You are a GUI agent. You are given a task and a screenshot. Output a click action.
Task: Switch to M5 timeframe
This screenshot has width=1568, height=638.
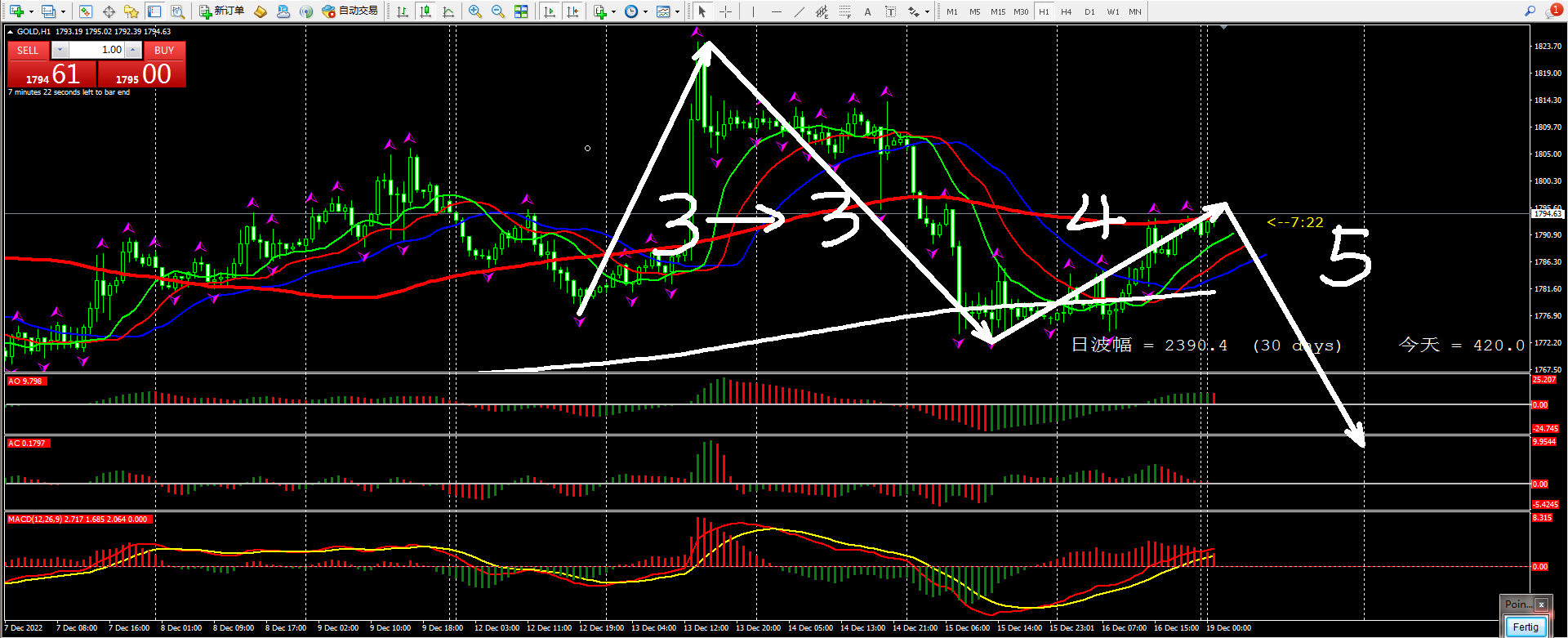point(975,11)
